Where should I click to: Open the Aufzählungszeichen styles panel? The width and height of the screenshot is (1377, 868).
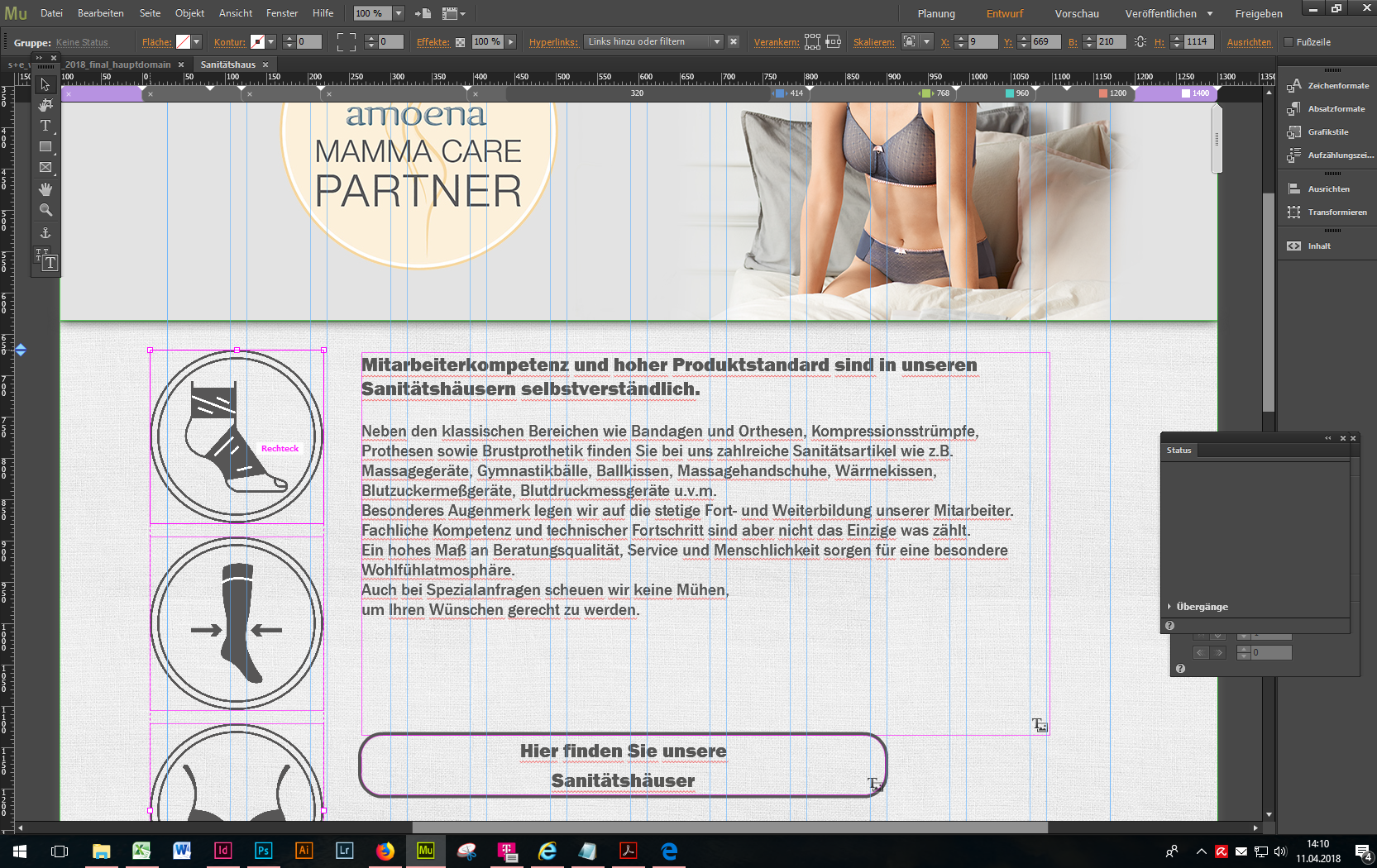1330,155
